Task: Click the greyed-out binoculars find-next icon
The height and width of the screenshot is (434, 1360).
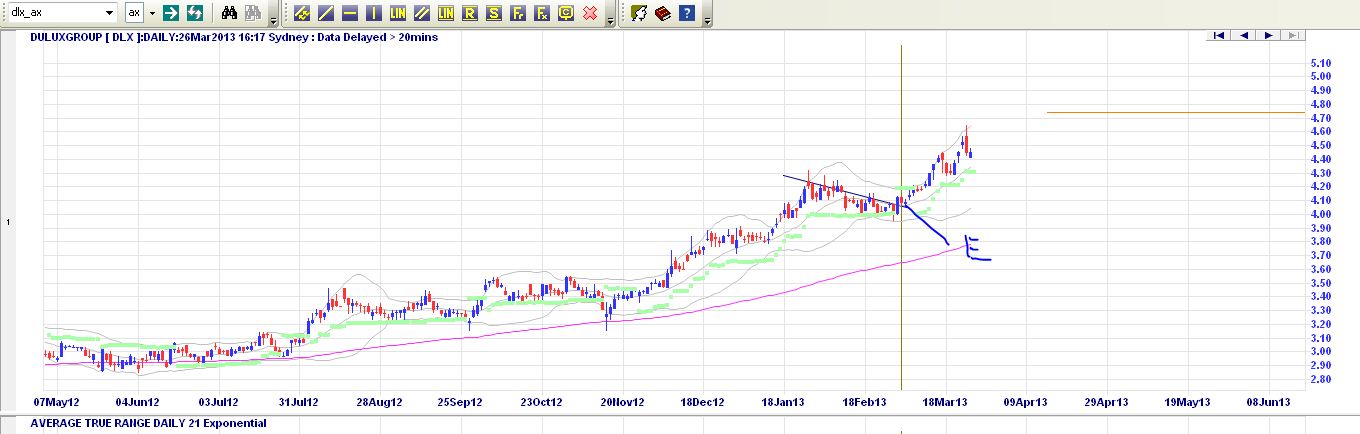Action: tap(253, 13)
